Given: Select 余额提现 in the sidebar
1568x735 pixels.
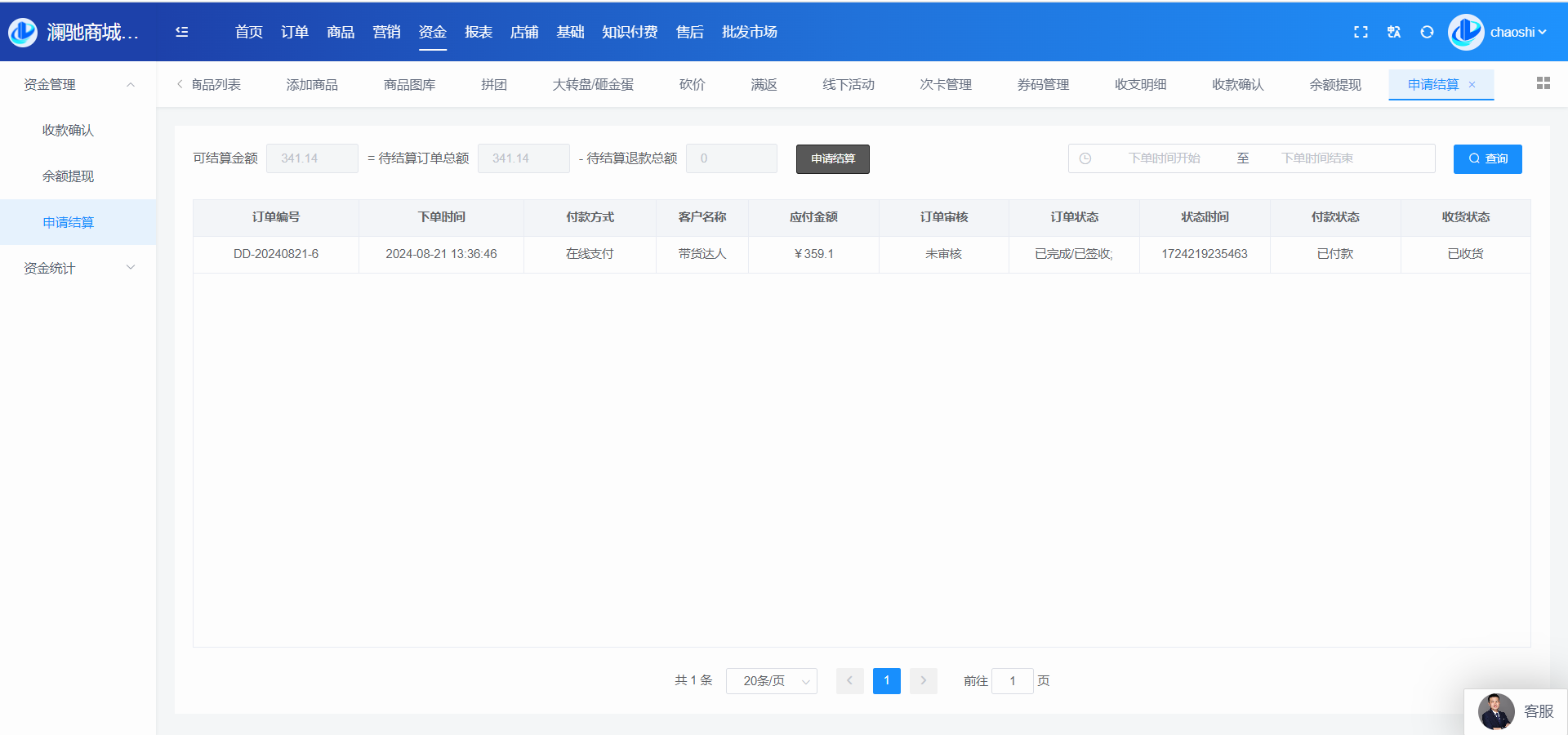Looking at the screenshot, I should coord(69,176).
